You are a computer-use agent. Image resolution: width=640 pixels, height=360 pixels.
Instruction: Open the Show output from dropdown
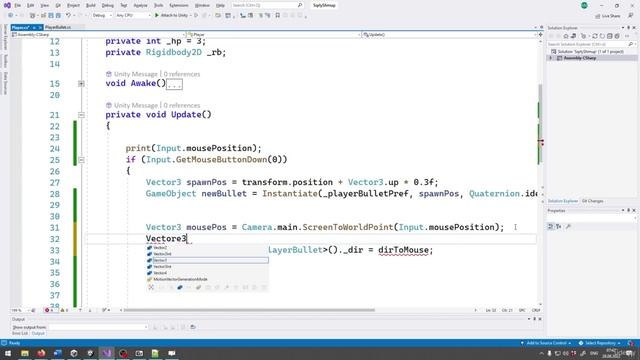point(98,327)
